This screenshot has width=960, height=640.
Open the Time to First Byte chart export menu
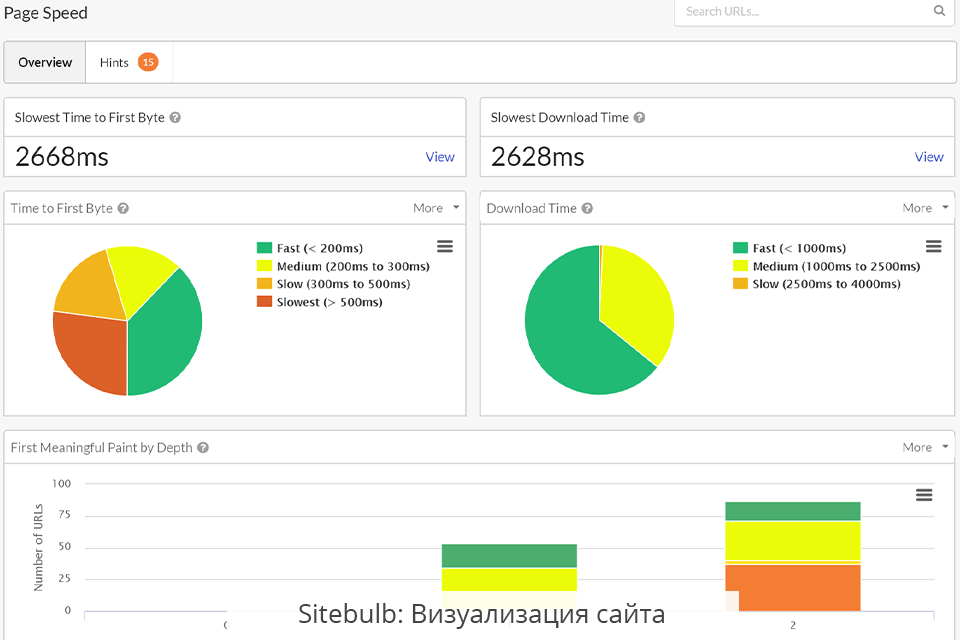445,246
